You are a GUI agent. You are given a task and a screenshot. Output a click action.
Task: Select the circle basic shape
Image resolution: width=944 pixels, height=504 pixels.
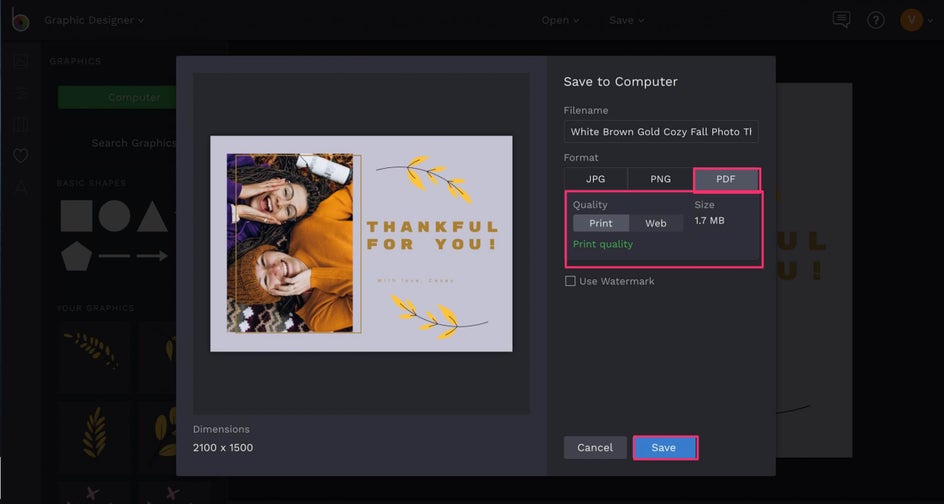pyautogui.click(x=114, y=216)
